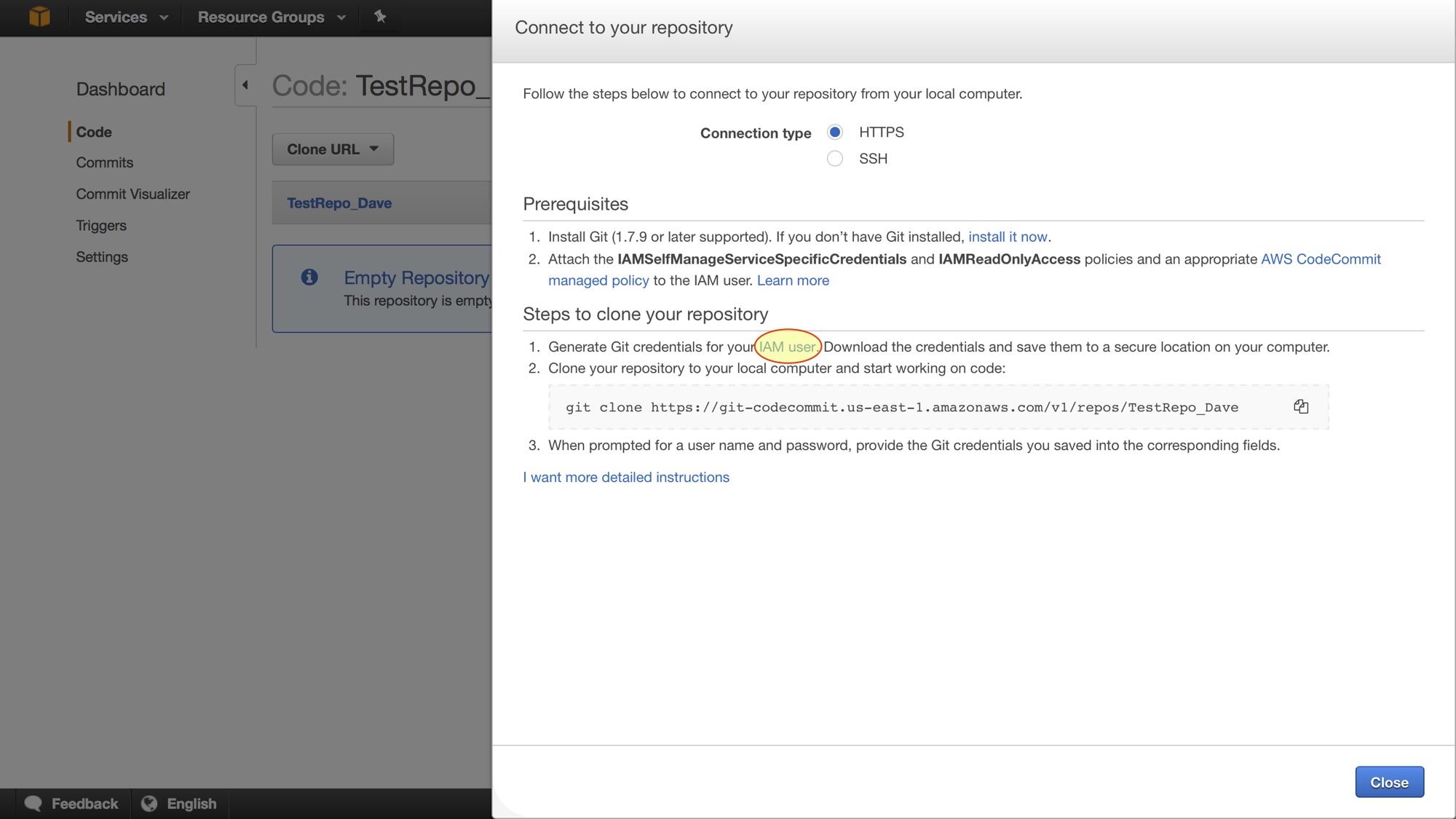Open the IAM user link

tap(787, 347)
